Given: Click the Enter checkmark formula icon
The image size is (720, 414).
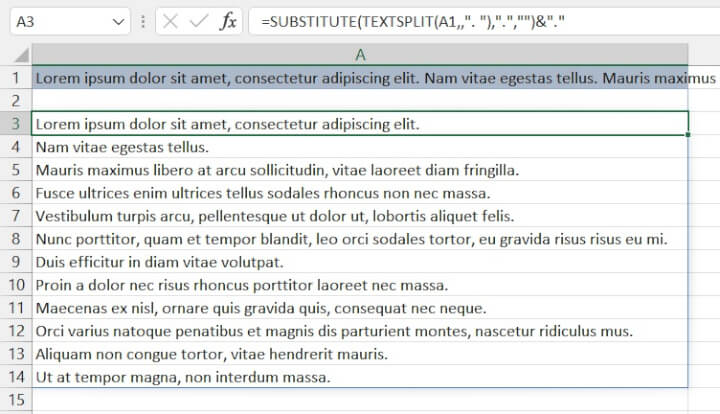Looking at the screenshot, I should [198, 21].
